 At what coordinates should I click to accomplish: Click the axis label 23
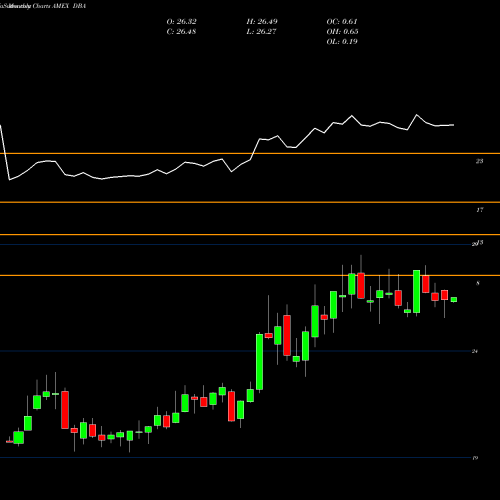479,161
